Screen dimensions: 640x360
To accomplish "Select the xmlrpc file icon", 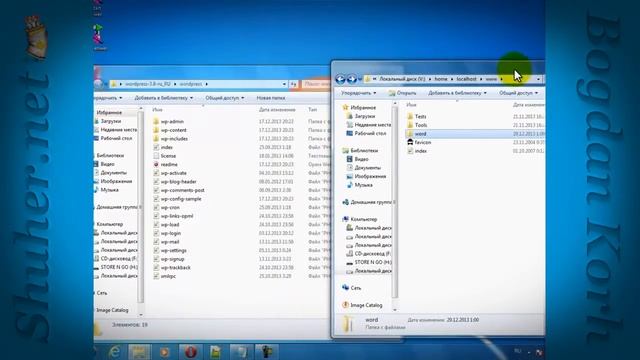I will (156, 276).
